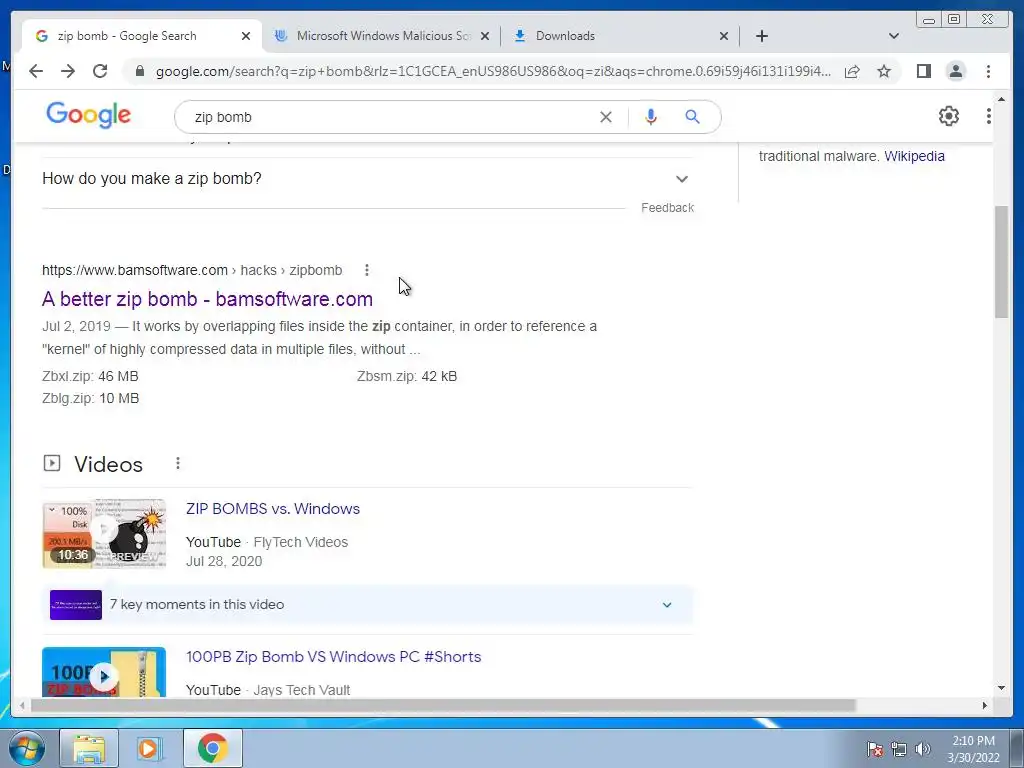1024x768 pixels.
Task: Click the URL address bar
Action: coord(493,71)
